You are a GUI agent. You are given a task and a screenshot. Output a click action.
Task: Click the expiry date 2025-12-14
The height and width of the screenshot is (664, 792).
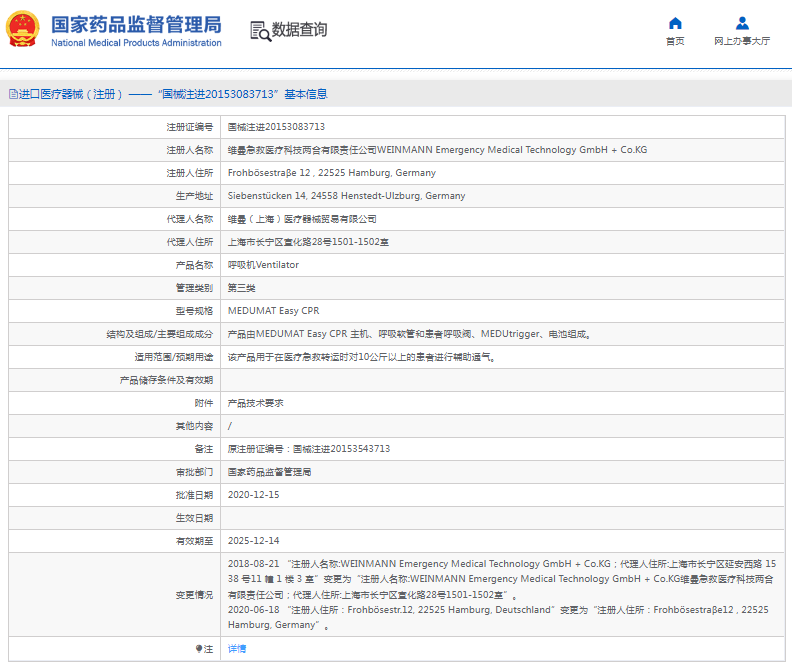click(254, 541)
